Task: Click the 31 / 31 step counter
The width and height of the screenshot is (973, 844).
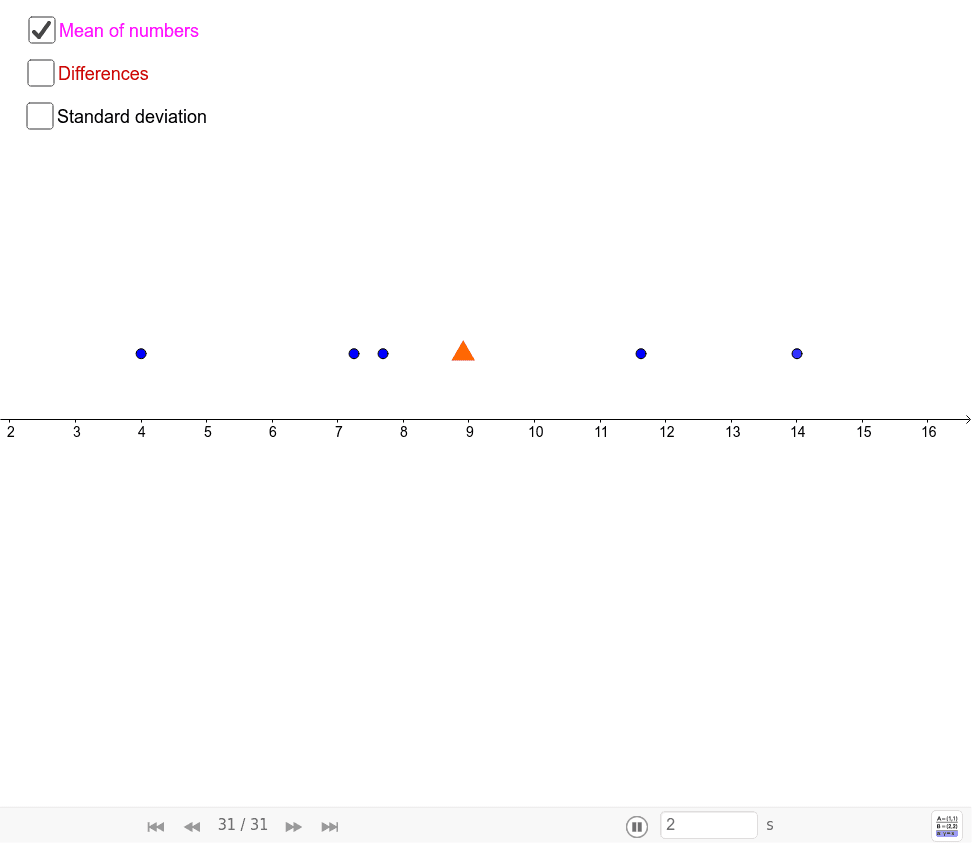Action: (x=242, y=824)
